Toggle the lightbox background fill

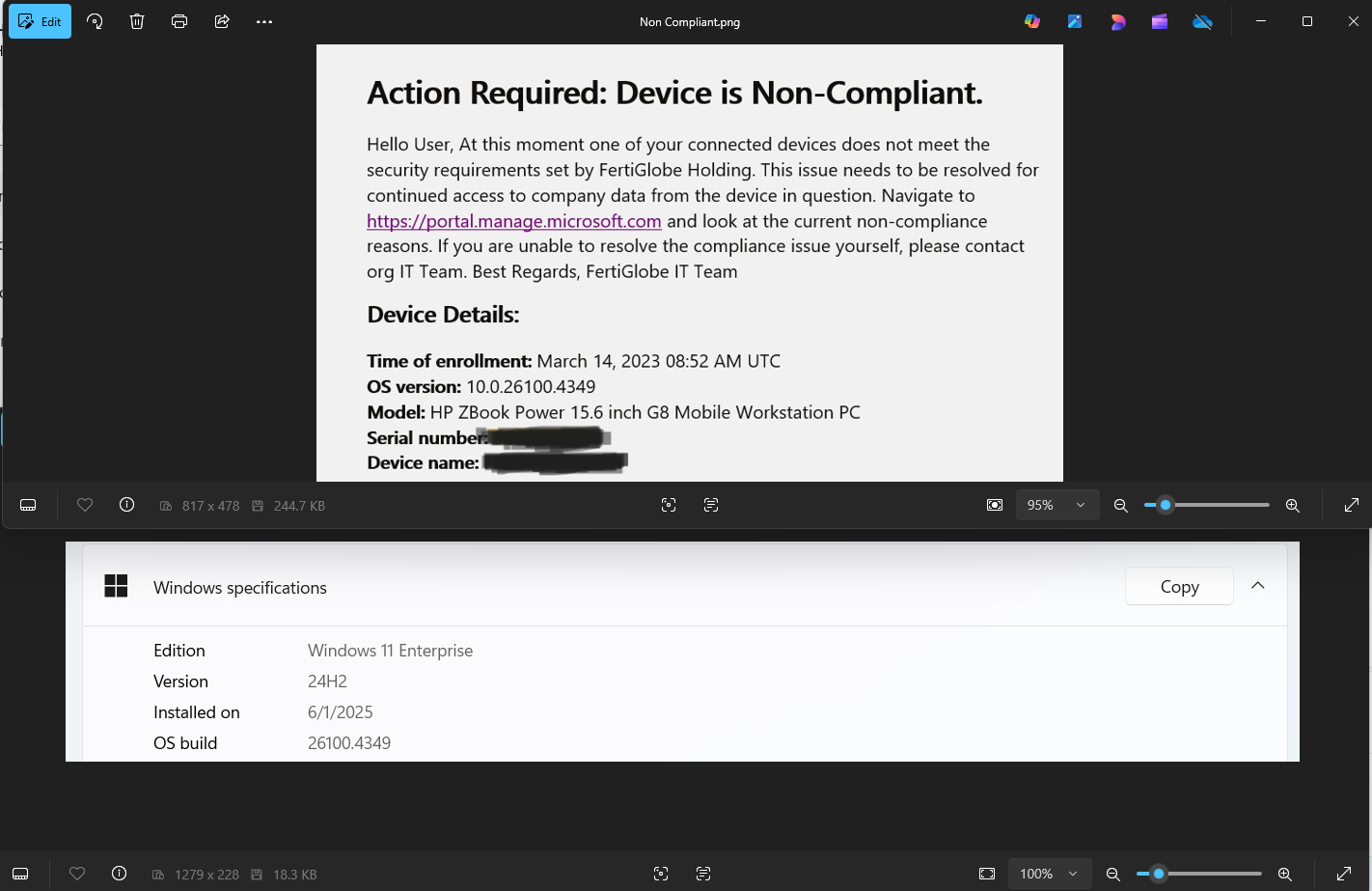(995, 505)
